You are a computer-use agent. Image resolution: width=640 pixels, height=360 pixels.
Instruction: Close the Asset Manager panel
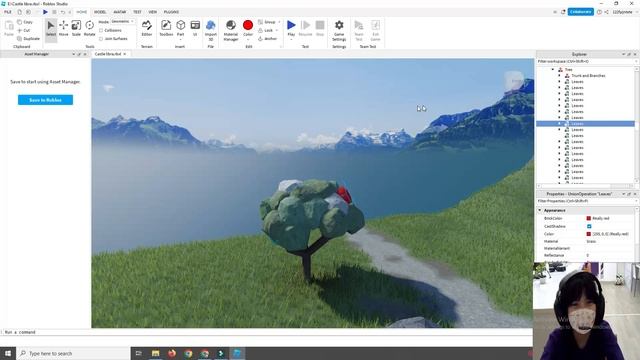pos(85,54)
